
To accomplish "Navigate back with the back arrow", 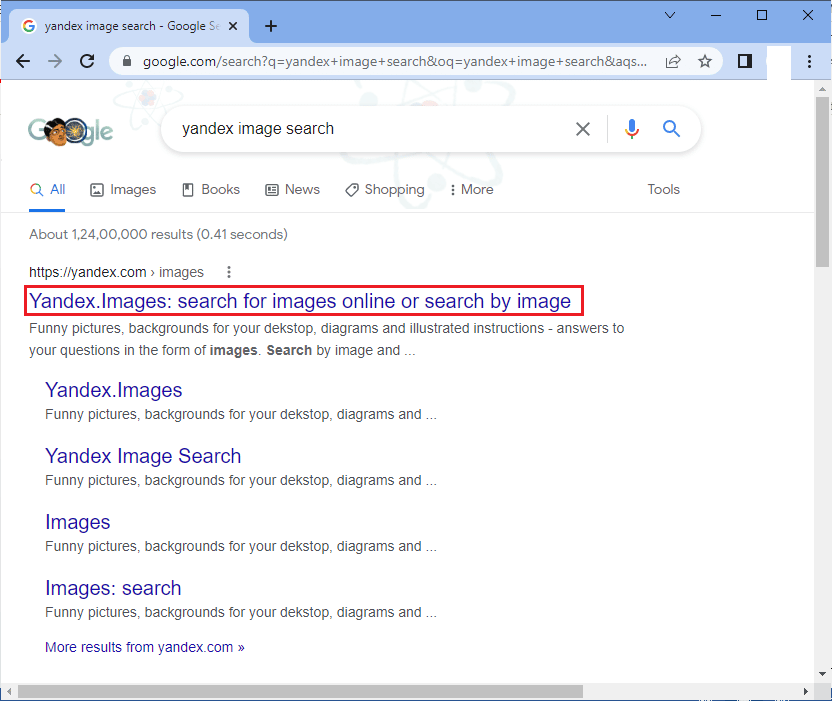I will pos(23,61).
